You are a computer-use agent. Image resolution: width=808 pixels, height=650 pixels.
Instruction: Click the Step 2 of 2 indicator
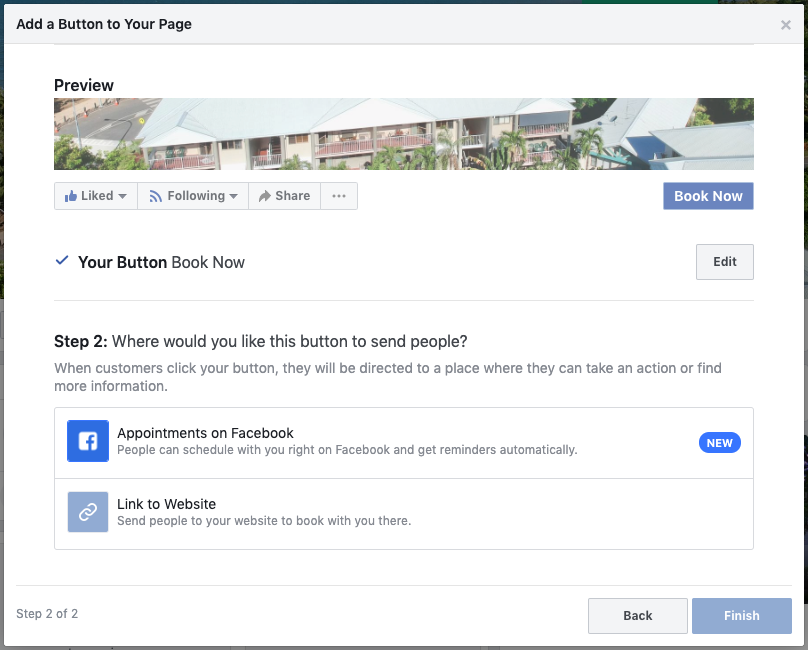tap(47, 613)
